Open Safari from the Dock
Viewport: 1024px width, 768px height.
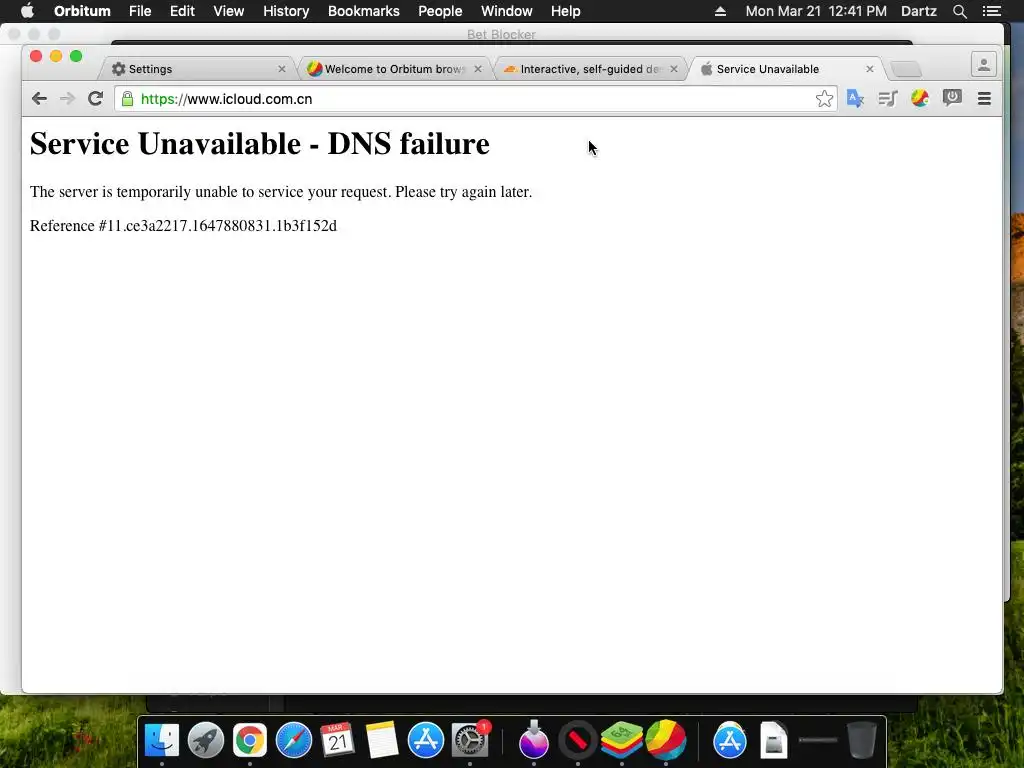click(x=293, y=741)
